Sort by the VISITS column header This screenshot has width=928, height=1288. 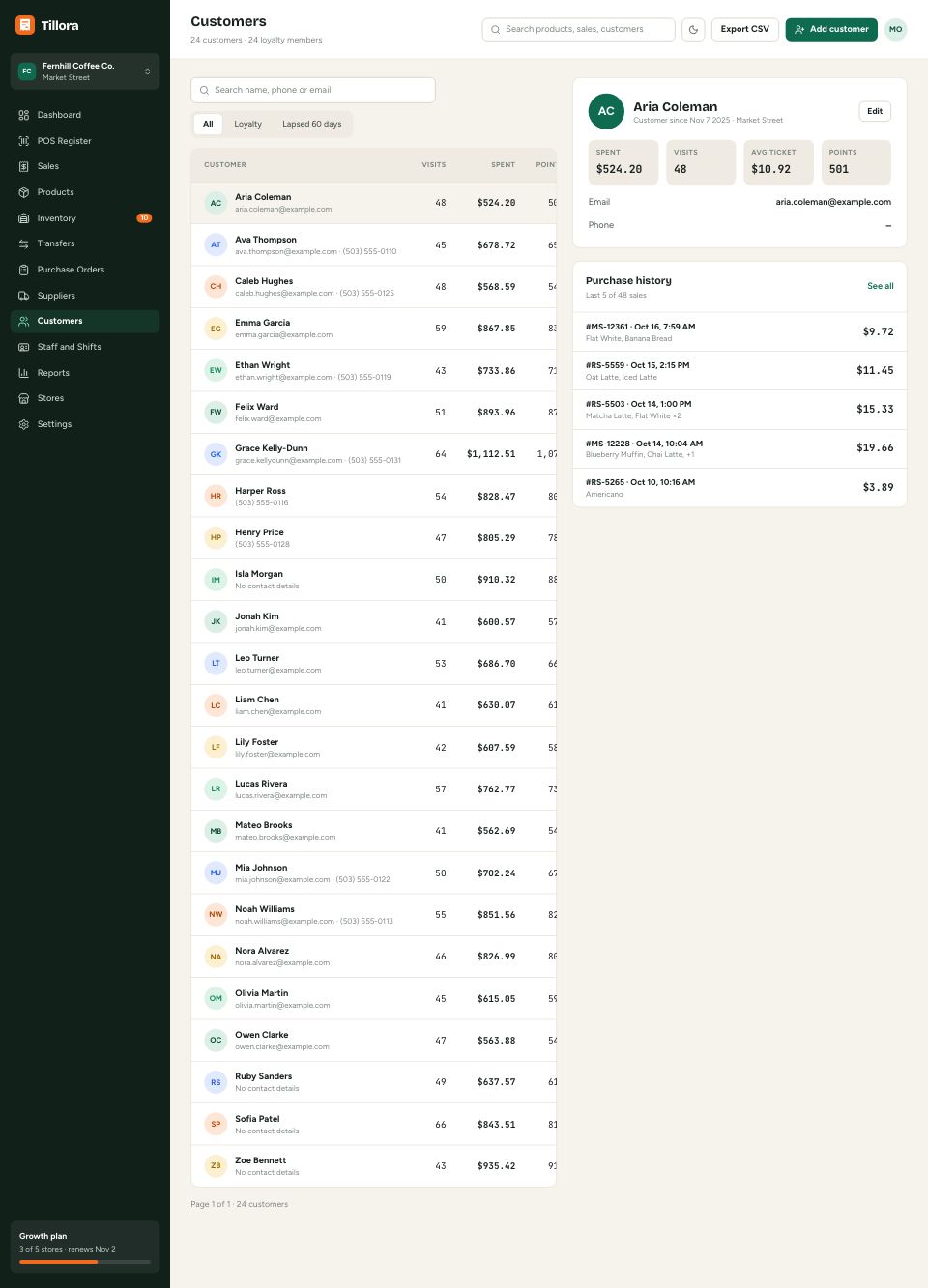[x=434, y=165]
